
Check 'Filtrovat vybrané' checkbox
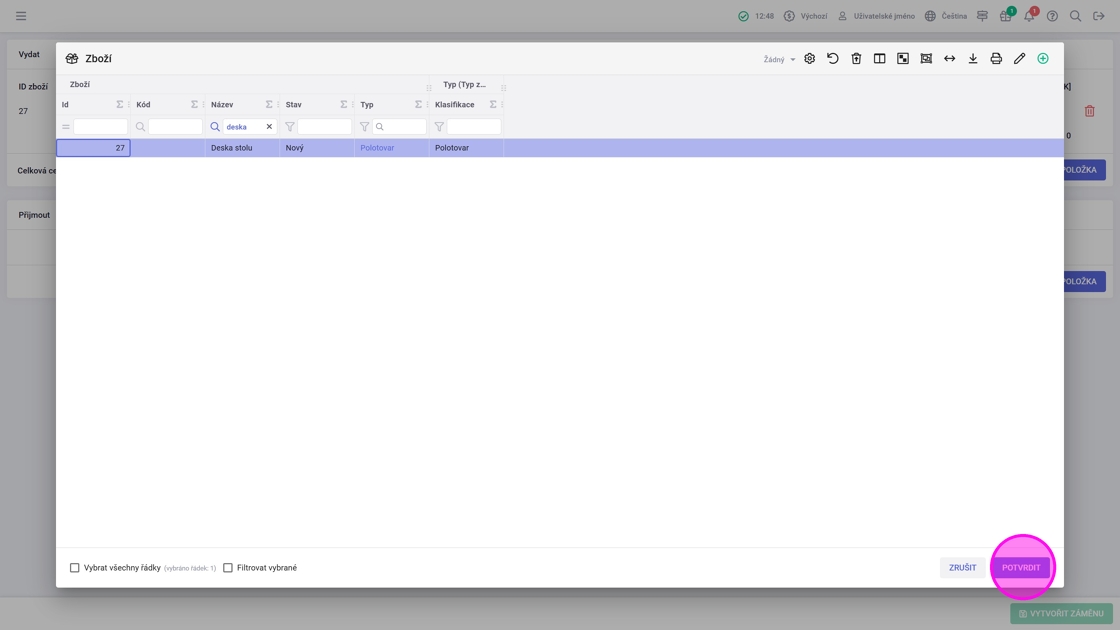[228, 568]
